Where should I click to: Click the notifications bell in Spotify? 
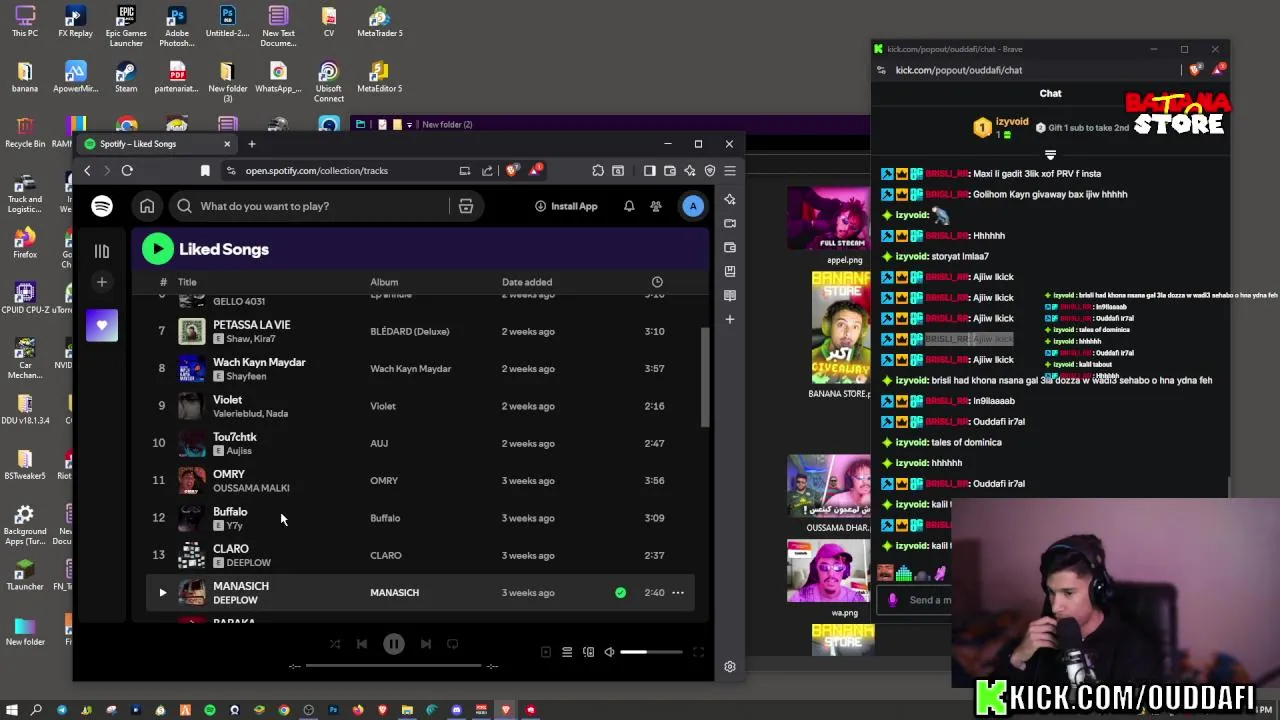(x=629, y=206)
